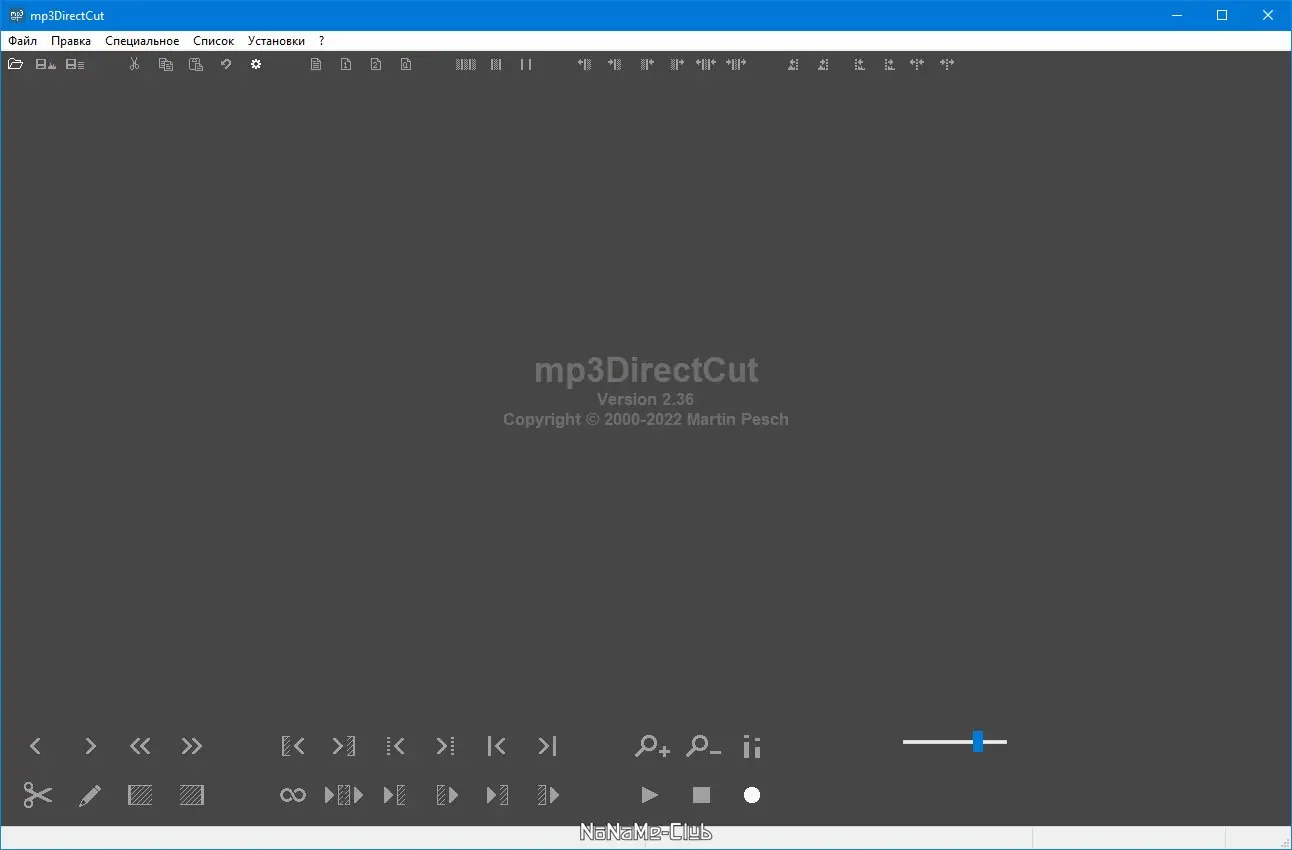
Task: Click the Paste clipboard icon in the top toolbar
Action: [196, 64]
